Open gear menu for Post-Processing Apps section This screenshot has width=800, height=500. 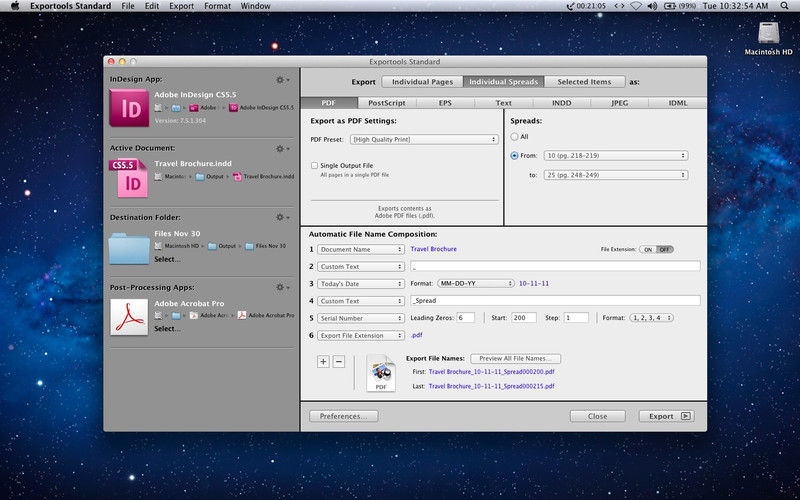point(283,287)
